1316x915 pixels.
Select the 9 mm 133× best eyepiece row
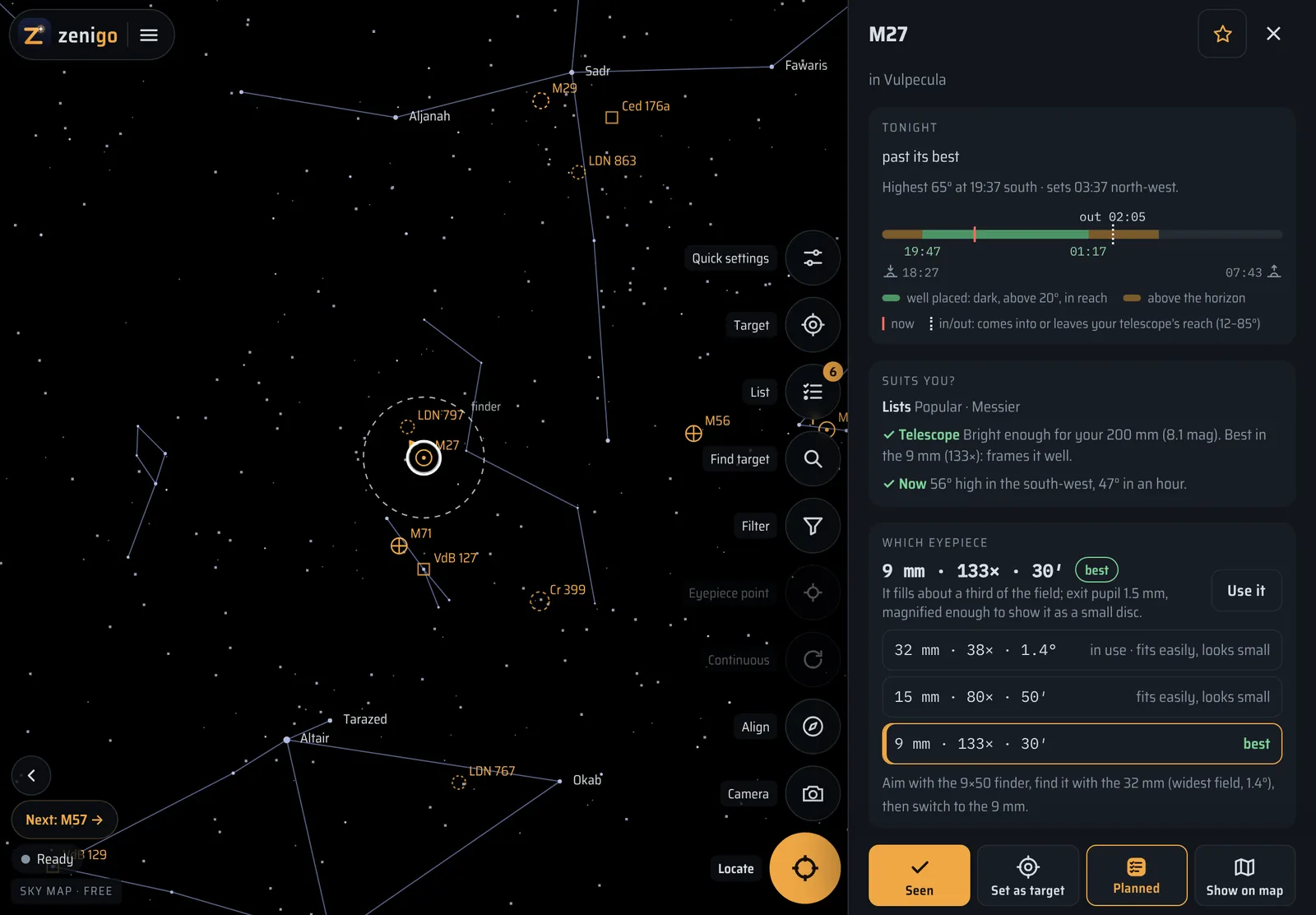(x=1082, y=744)
